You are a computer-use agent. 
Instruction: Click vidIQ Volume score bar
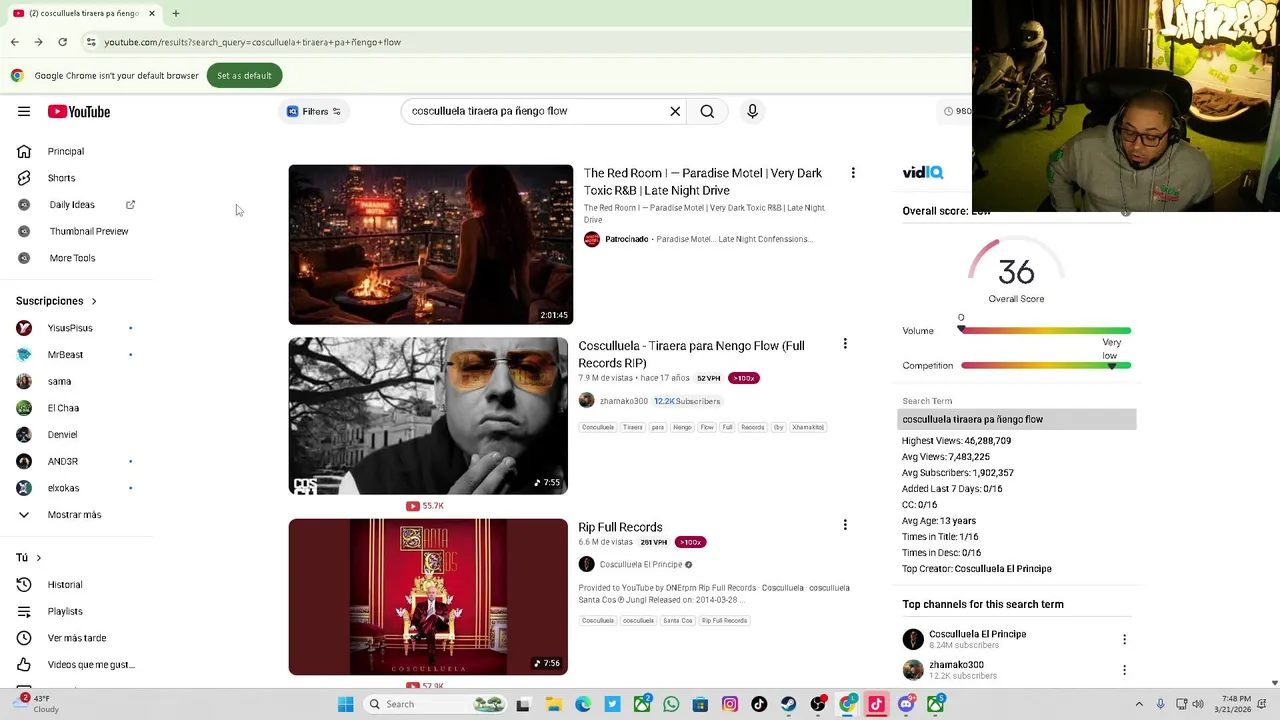click(x=1045, y=331)
